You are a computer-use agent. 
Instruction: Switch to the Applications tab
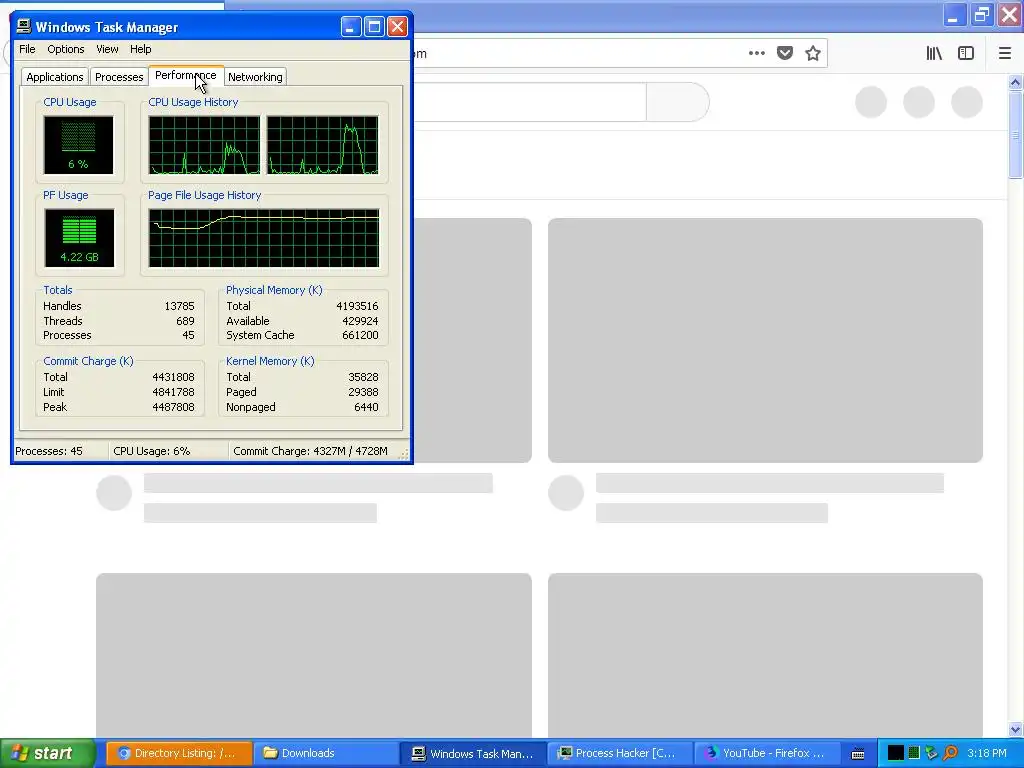tap(55, 77)
